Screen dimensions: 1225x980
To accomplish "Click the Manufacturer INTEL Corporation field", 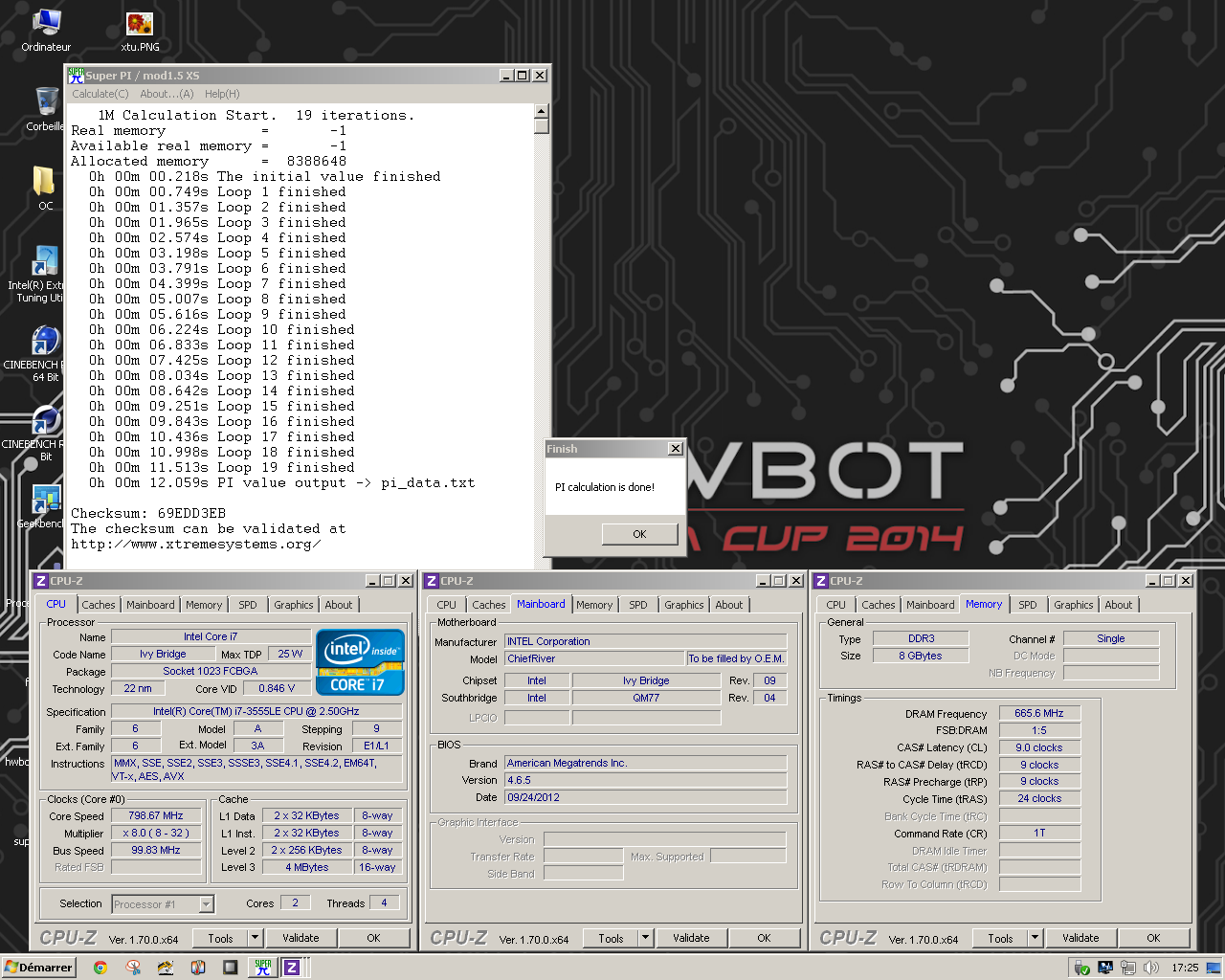I will point(646,641).
